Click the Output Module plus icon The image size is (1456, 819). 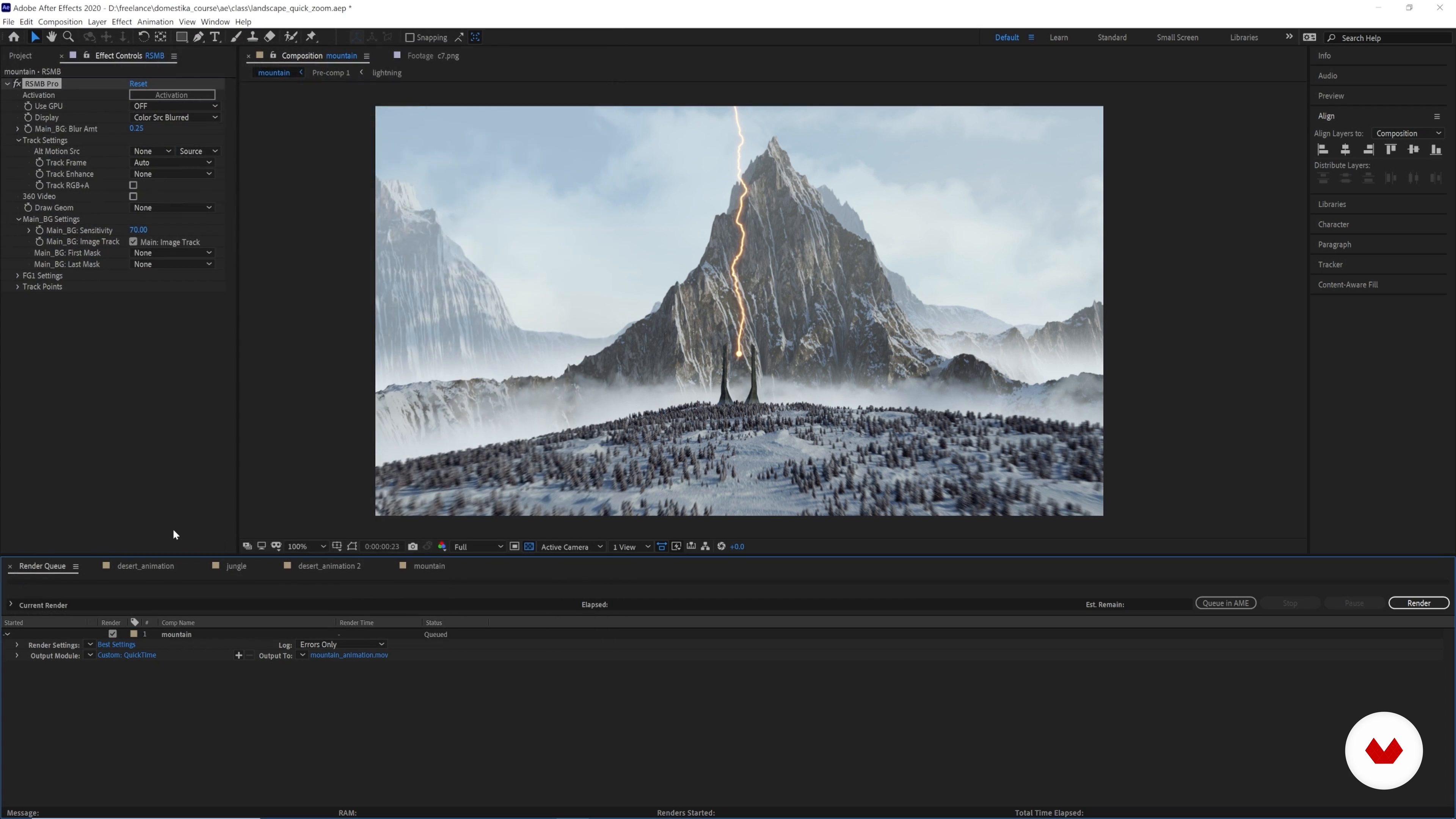pyautogui.click(x=238, y=656)
